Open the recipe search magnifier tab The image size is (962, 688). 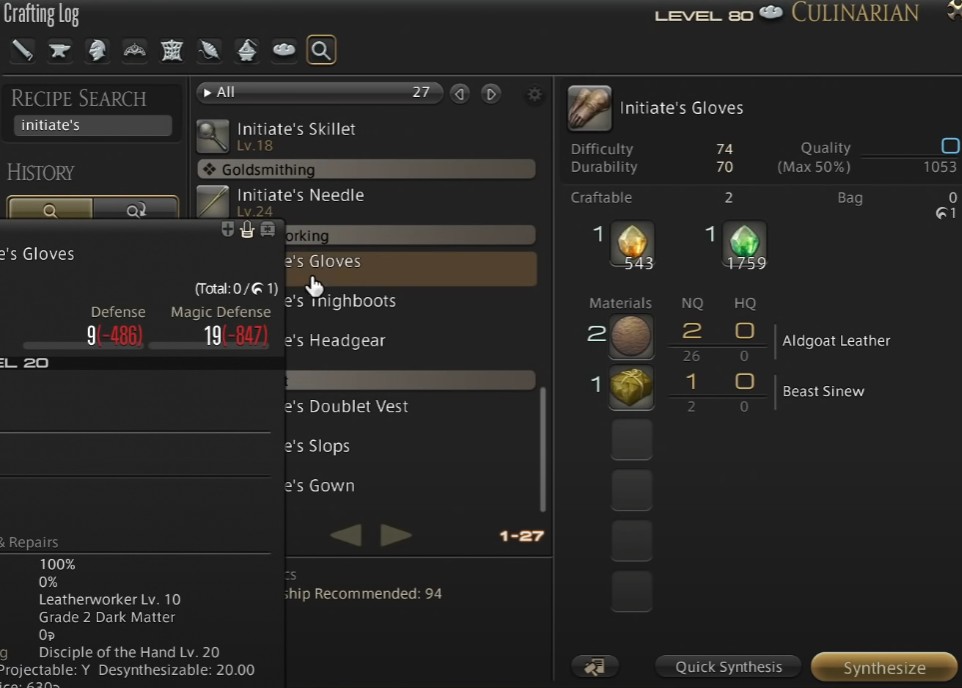coord(321,50)
